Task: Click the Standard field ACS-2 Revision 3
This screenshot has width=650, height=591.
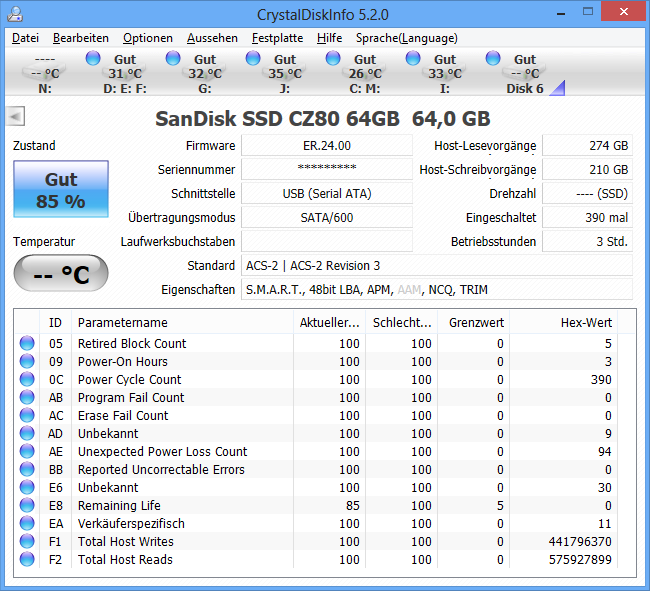Action: [437, 266]
